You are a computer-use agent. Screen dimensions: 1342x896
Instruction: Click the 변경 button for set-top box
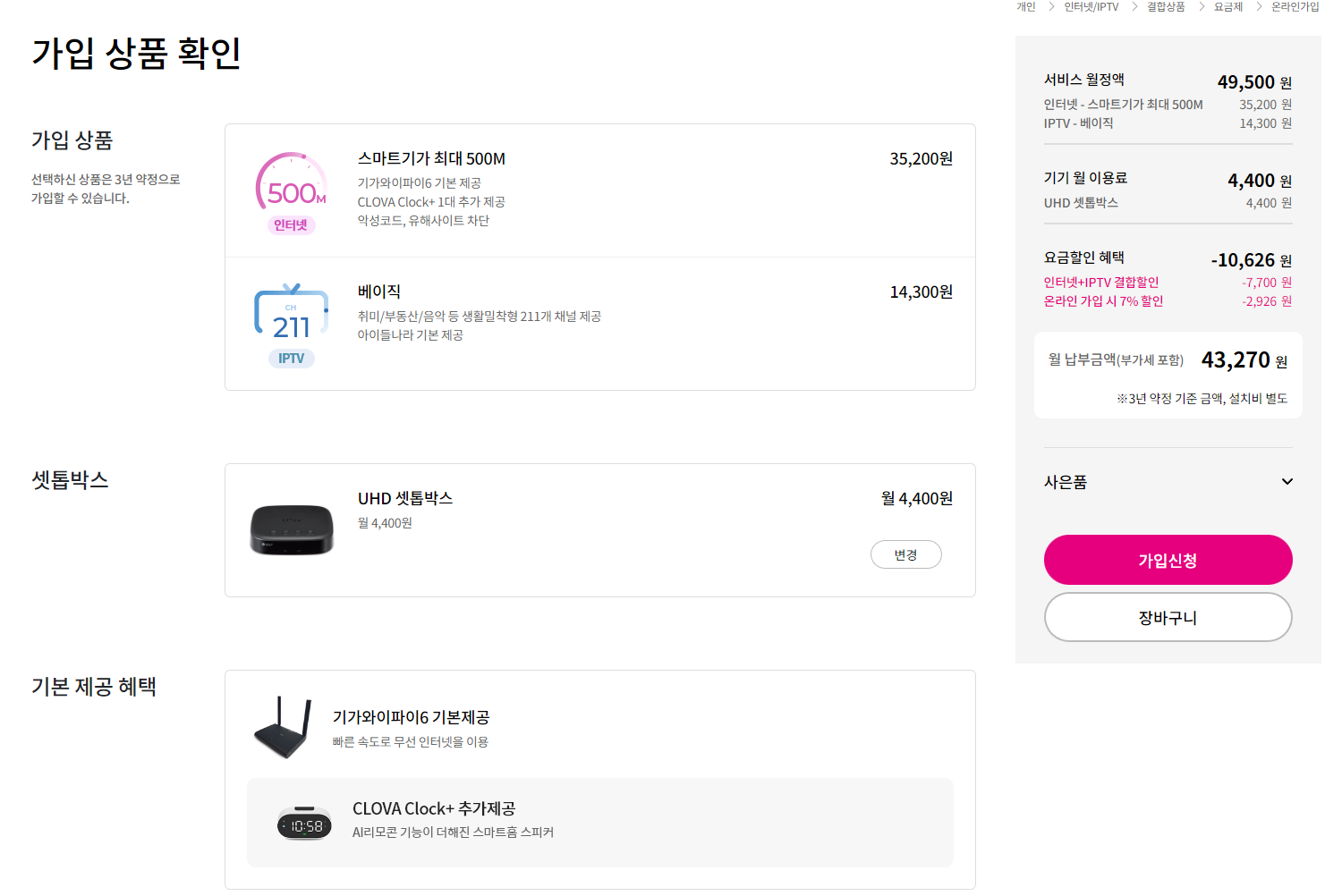[x=905, y=555]
